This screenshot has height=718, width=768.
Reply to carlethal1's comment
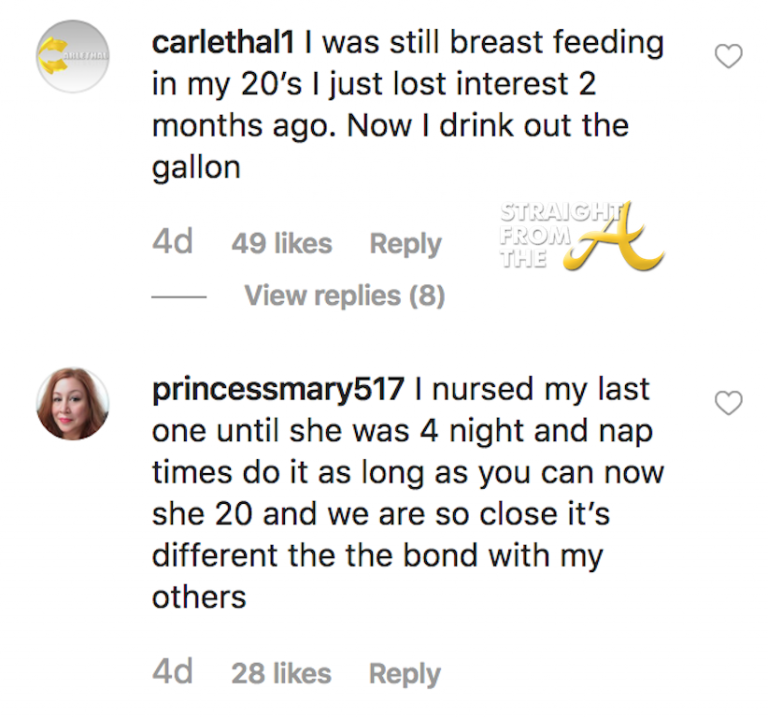(x=405, y=244)
